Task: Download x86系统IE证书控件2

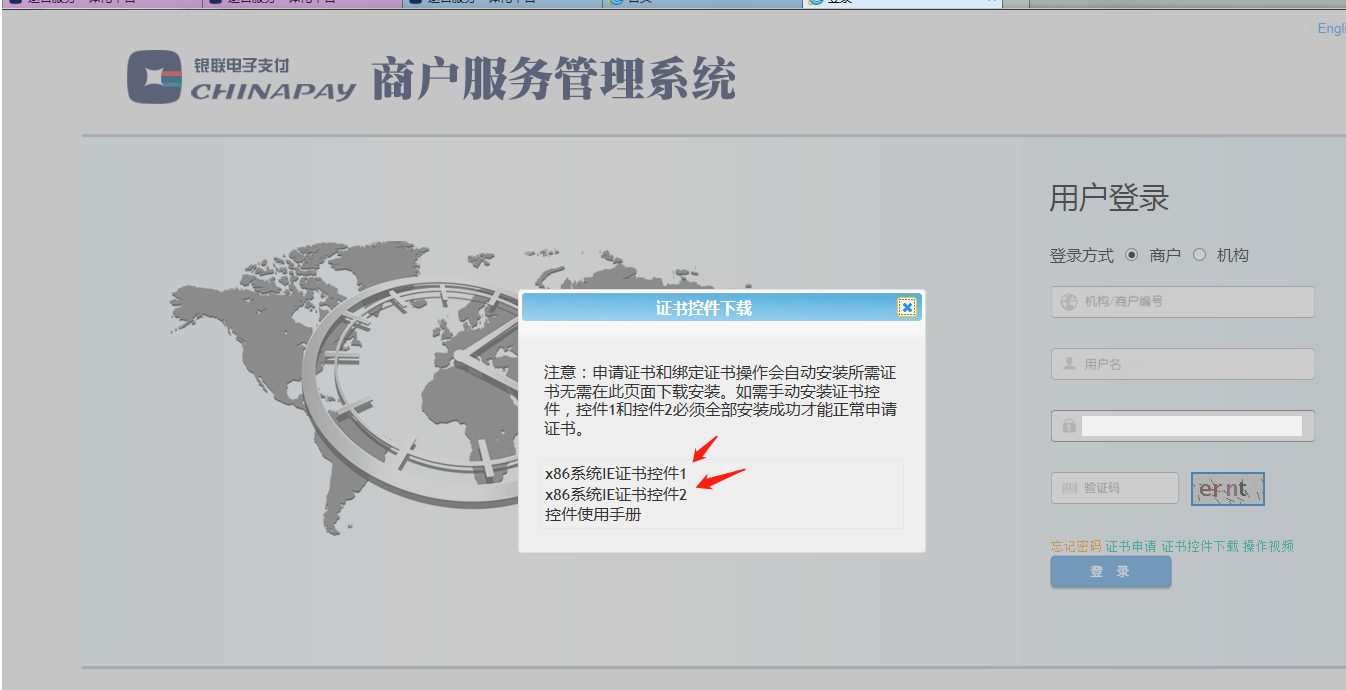Action: pos(616,494)
